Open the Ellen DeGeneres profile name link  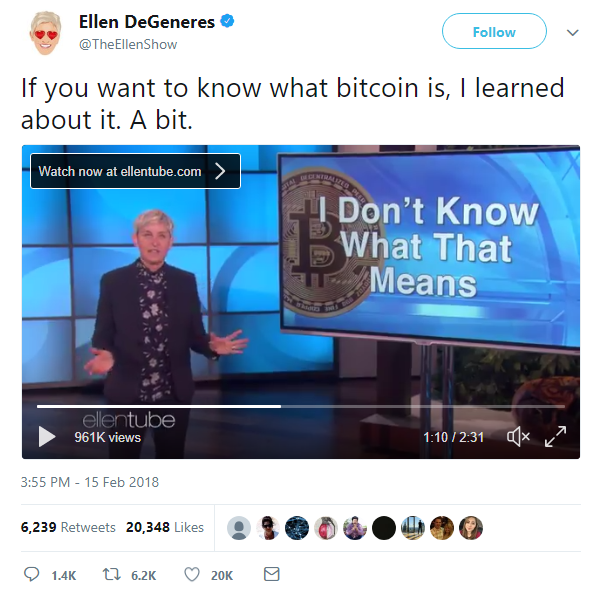tap(147, 21)
